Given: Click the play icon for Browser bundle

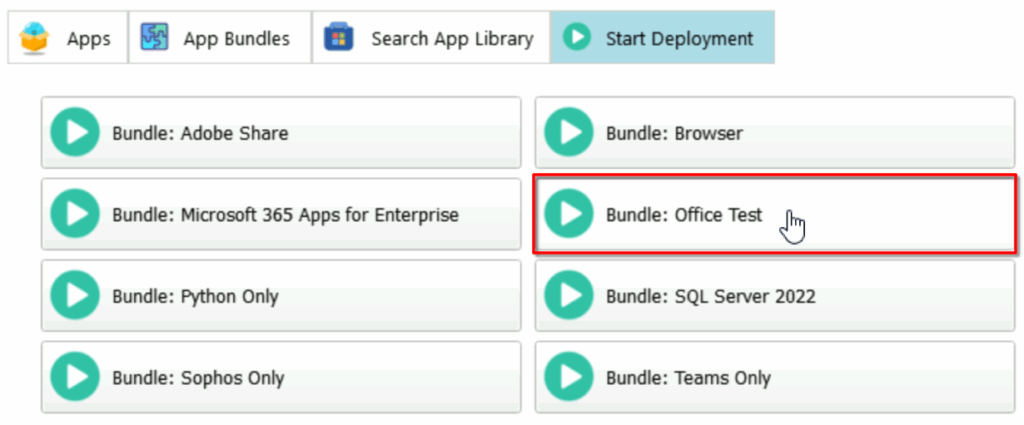Looking at the screenshot, I should [x=569, y=133].
